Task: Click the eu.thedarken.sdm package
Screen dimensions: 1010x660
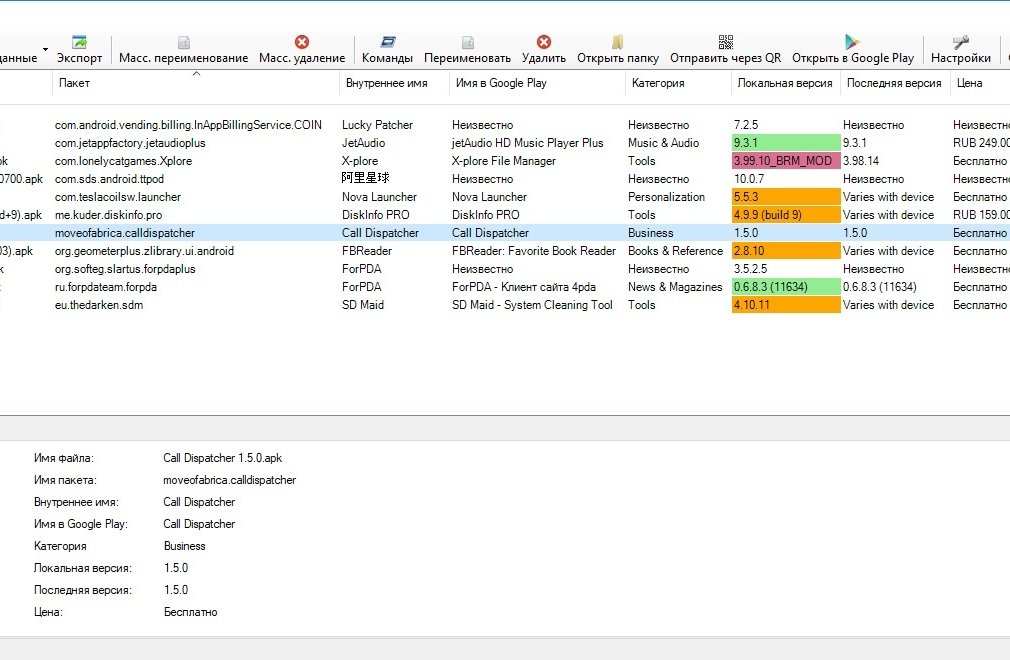Action: coord(99,305)
